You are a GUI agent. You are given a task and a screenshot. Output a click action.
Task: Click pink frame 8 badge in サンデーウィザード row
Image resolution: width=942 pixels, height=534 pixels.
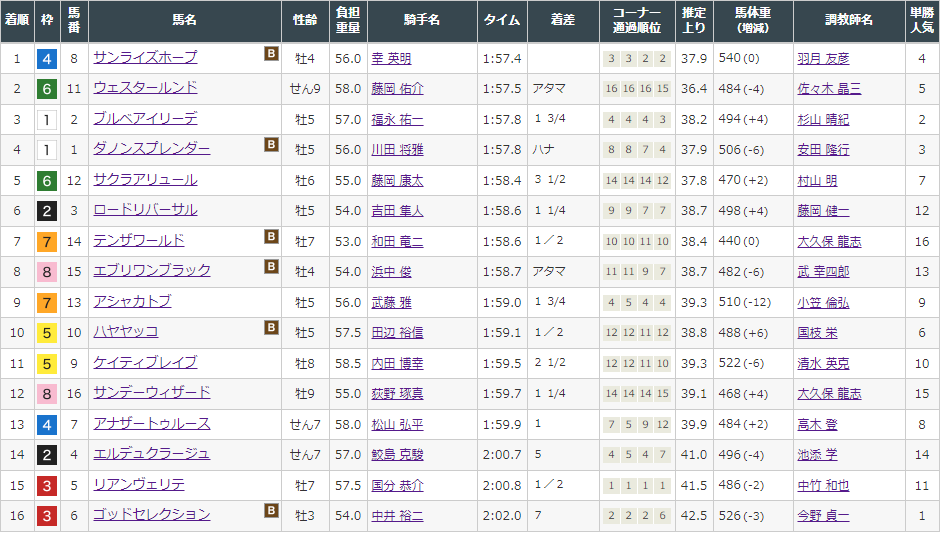click(47, 394)
